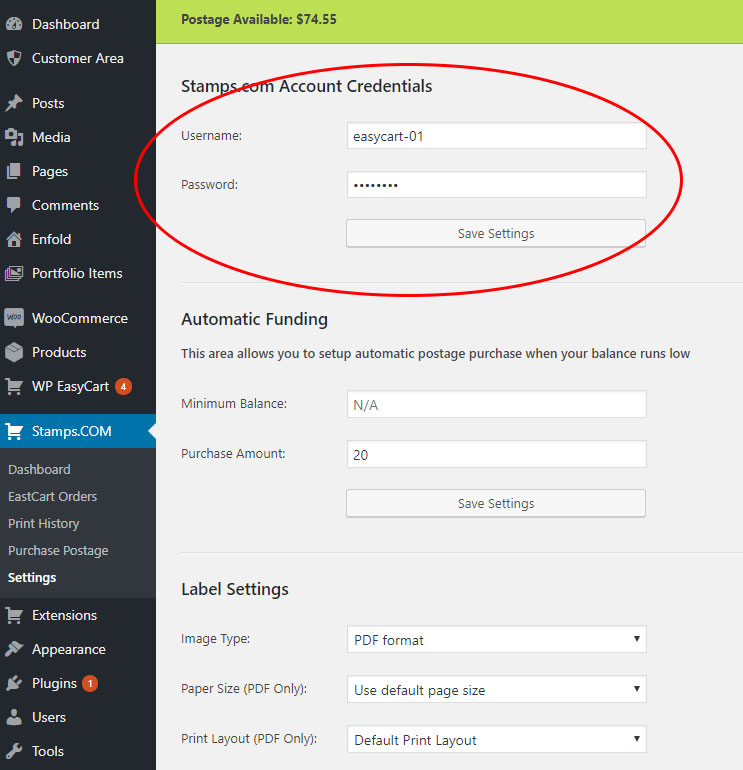Open Portfolio Items menu
This screenshot has width=743, height=770.
pos(77,273)
